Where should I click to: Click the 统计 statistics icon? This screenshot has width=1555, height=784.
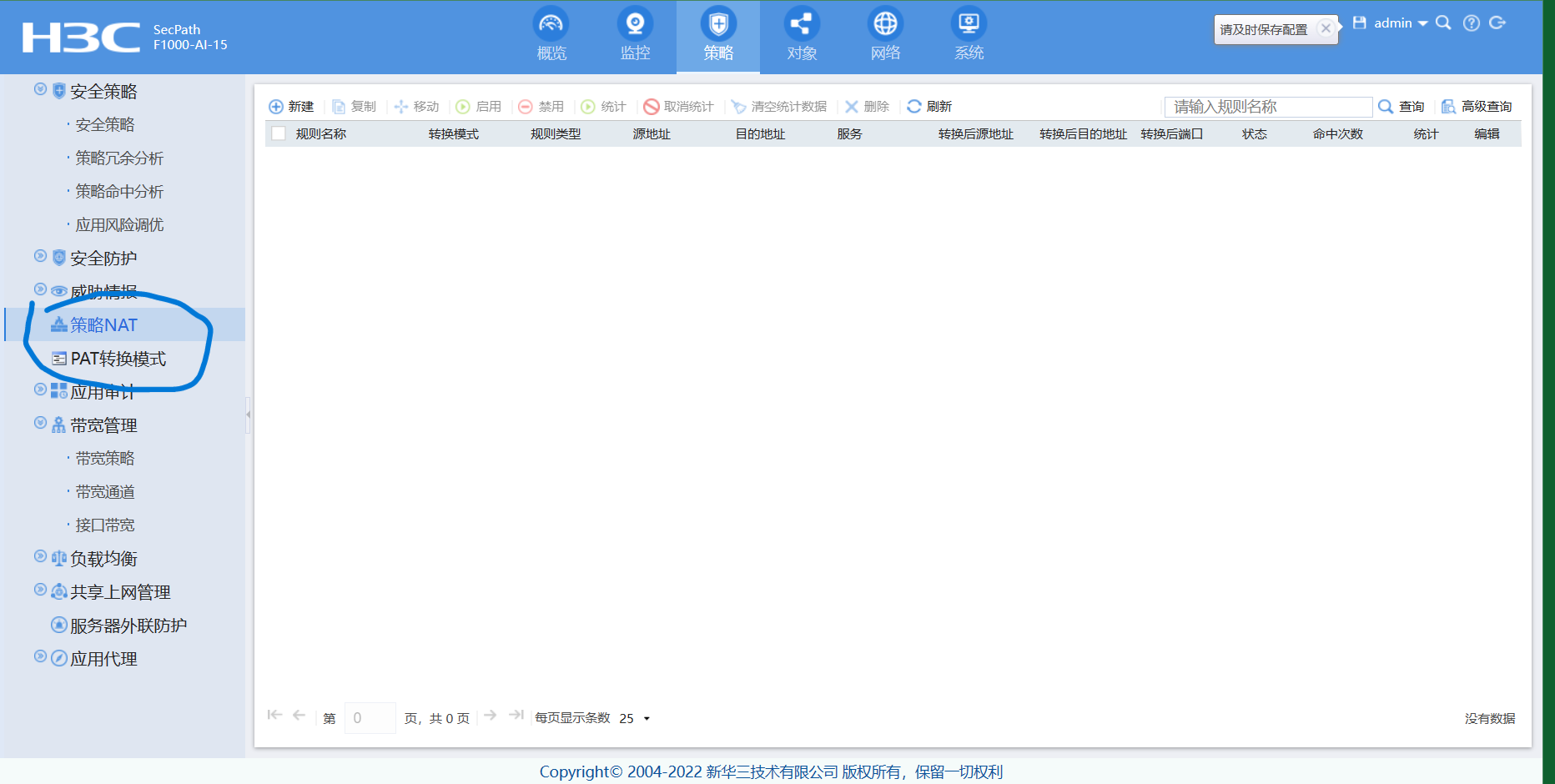588,107
